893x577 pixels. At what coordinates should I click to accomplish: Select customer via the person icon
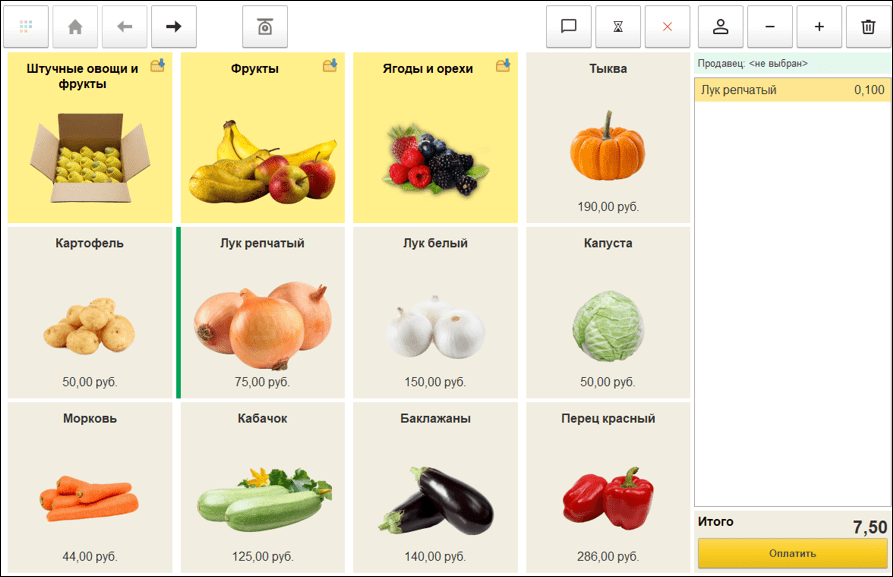(x=720, y=27)
